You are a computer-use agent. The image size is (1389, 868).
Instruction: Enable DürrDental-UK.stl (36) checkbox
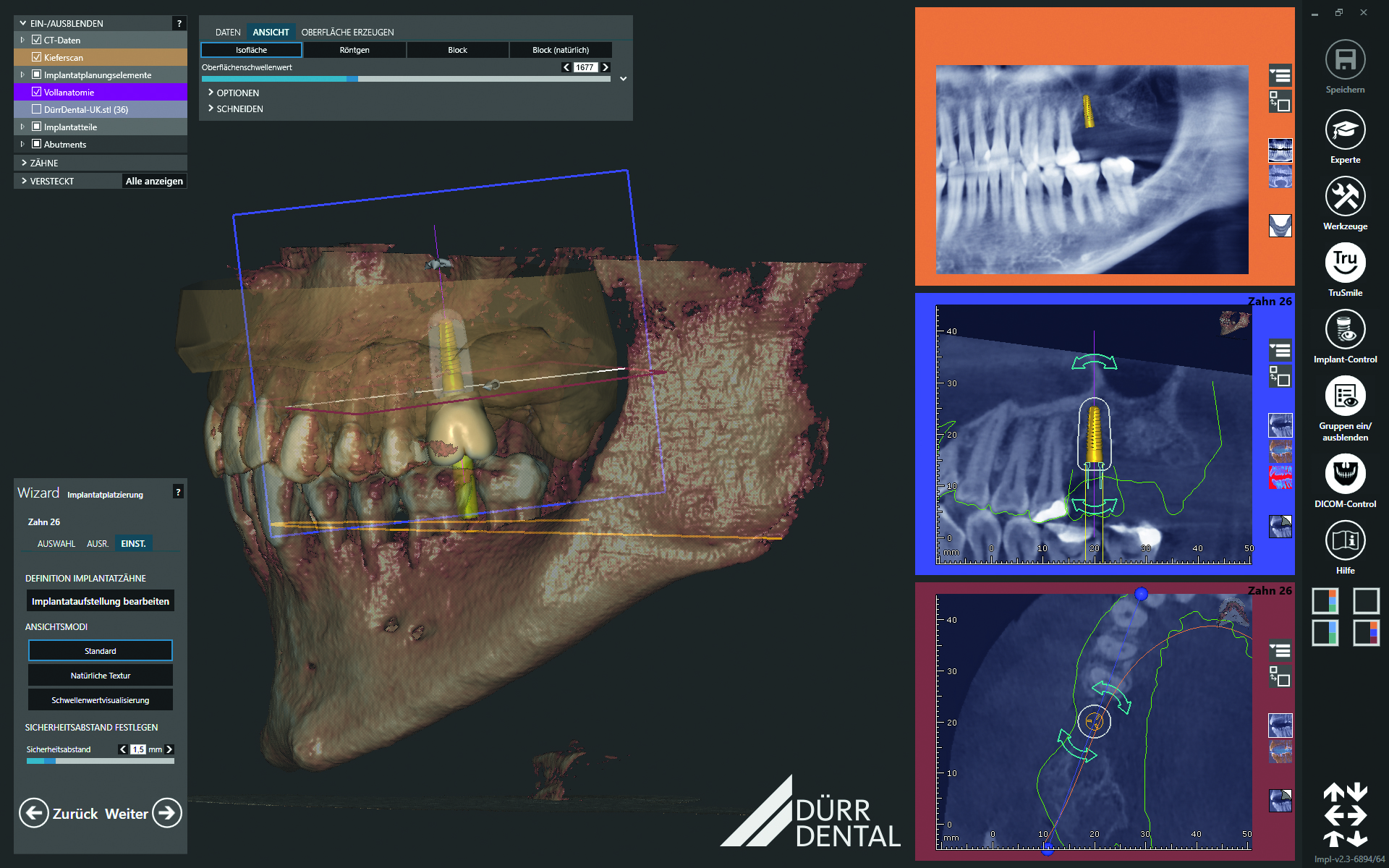click(x=36, y=109)
